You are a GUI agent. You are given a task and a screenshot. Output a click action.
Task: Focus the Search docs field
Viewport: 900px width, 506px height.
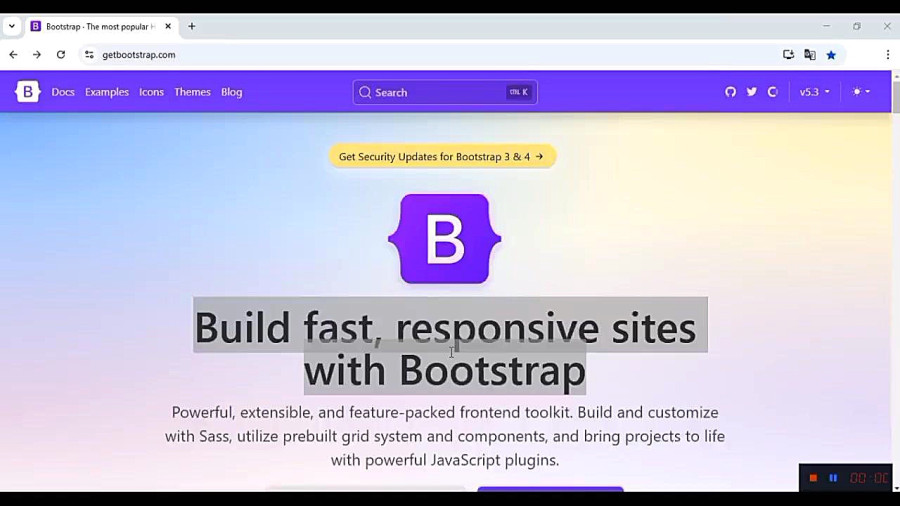coord(445,92)
